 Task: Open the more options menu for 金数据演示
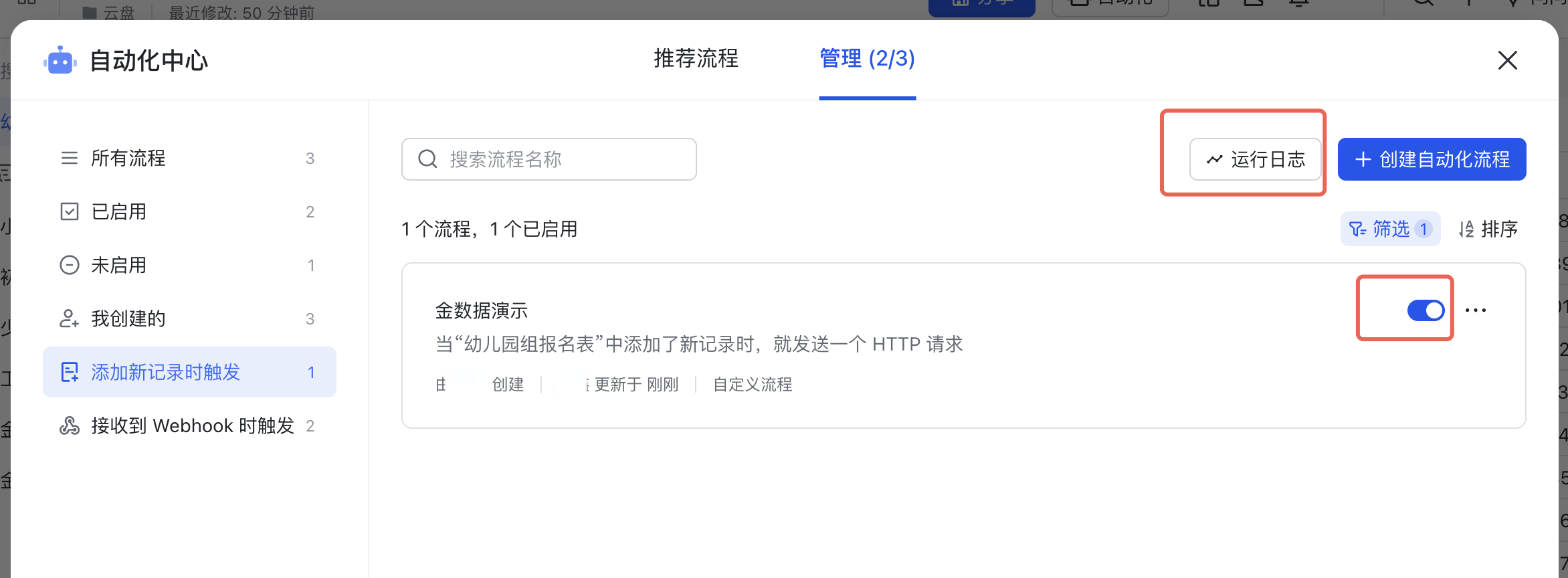click(x=1475, y=310)
